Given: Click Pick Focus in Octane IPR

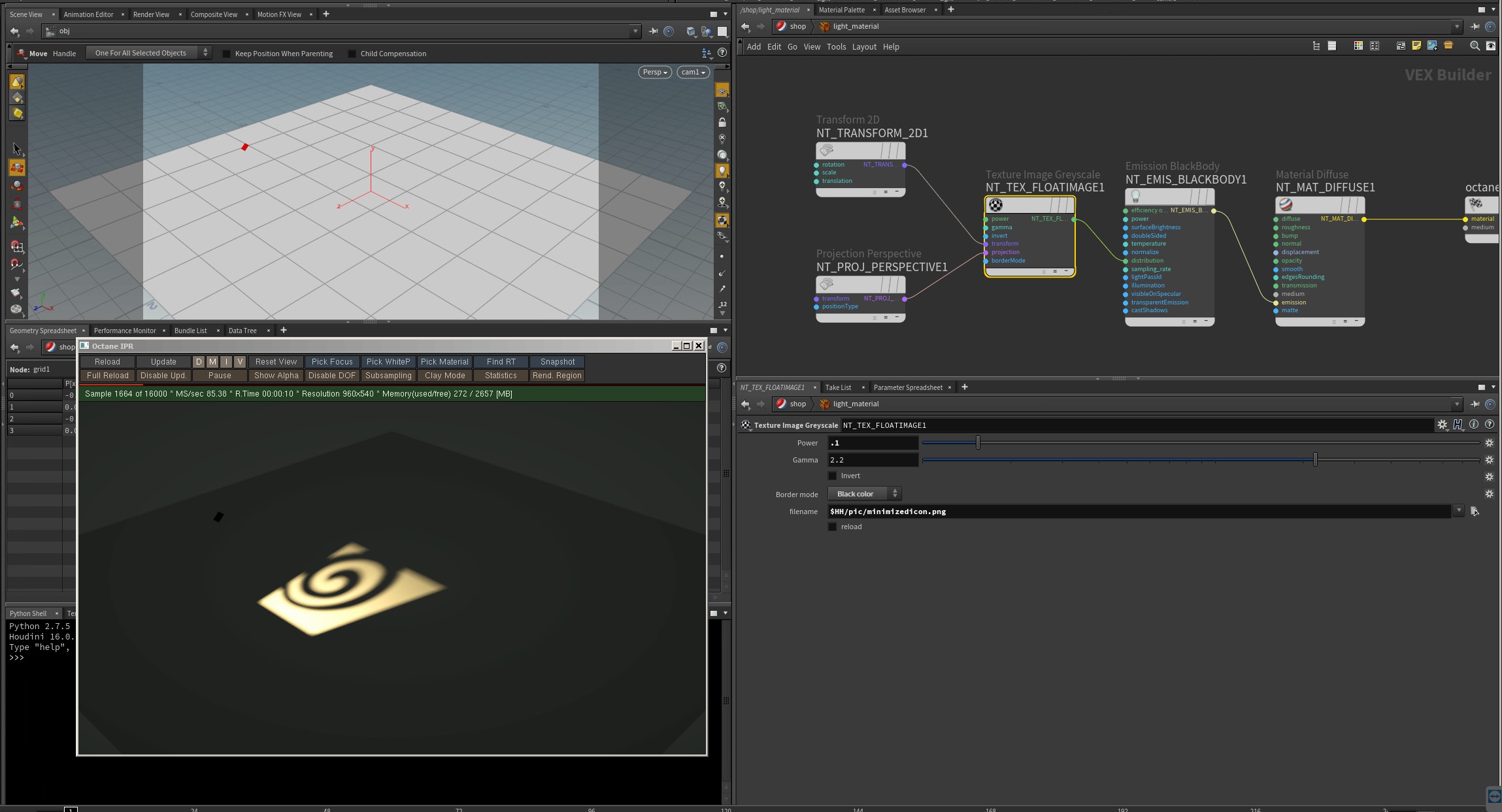Looking at the screenshot, I should pos(332,362).
